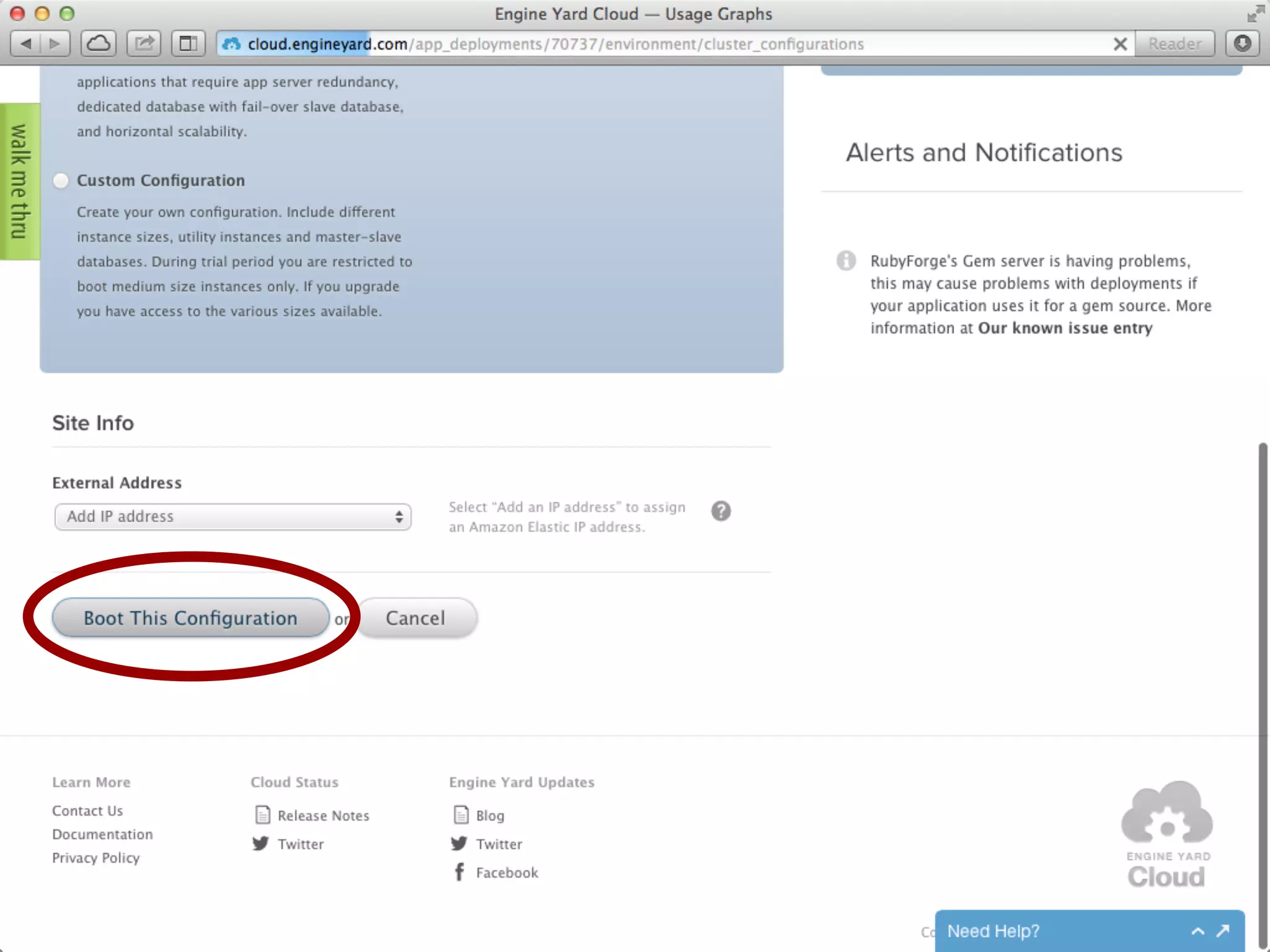1270x952 pixels.
Task: Click the stop loading X icon
Action: point(1120,44)
